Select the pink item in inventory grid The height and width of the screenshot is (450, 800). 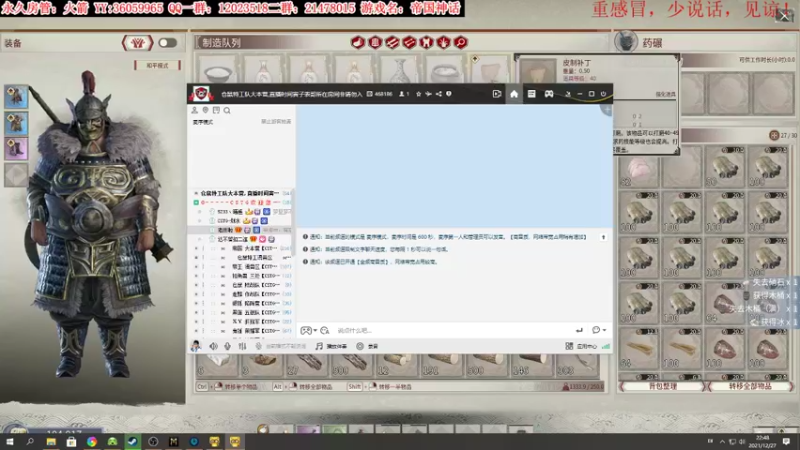pos(638,167)
